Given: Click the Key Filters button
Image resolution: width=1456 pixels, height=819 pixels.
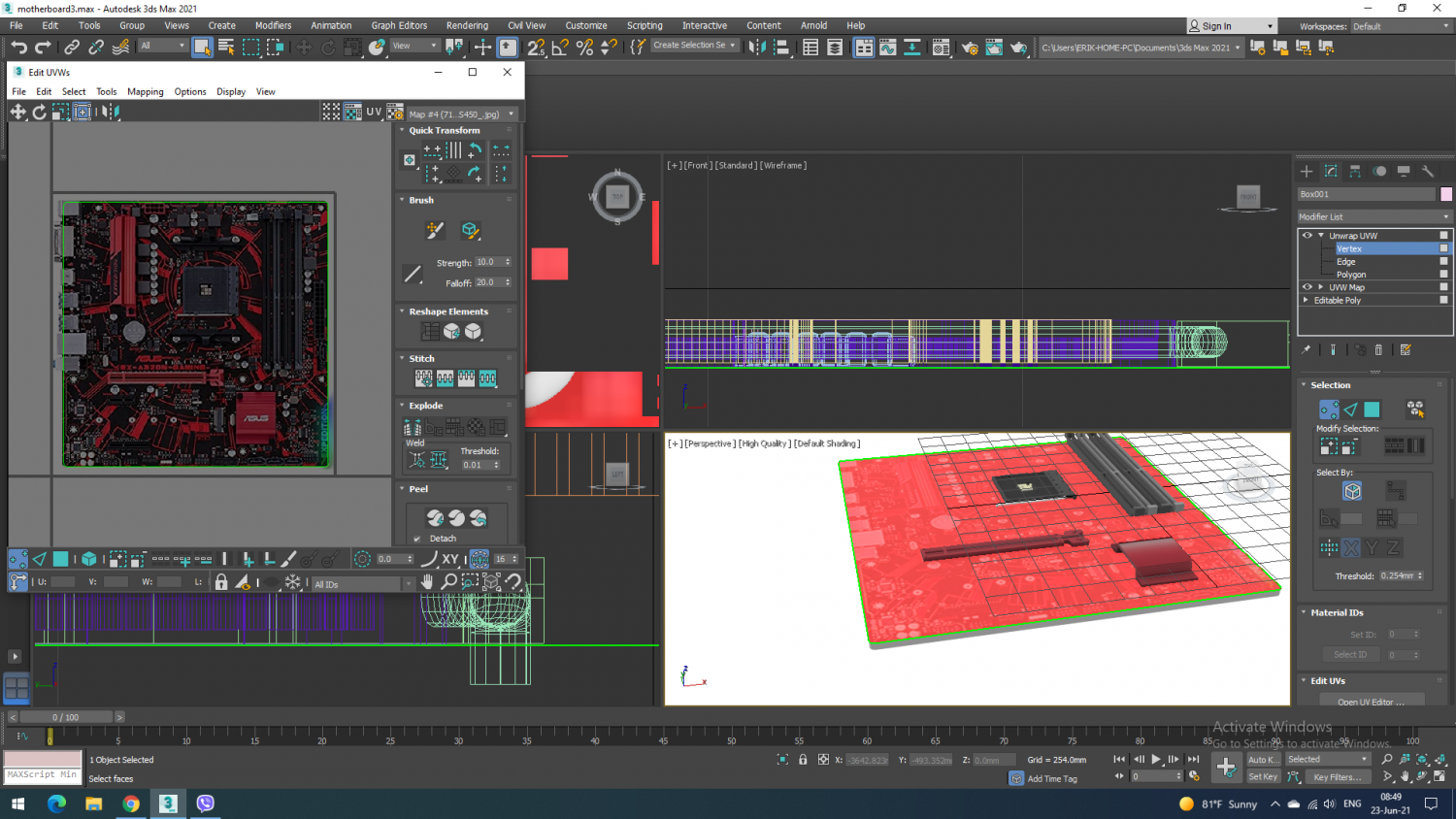Looking at the screenshot, I should [1337, 777].
